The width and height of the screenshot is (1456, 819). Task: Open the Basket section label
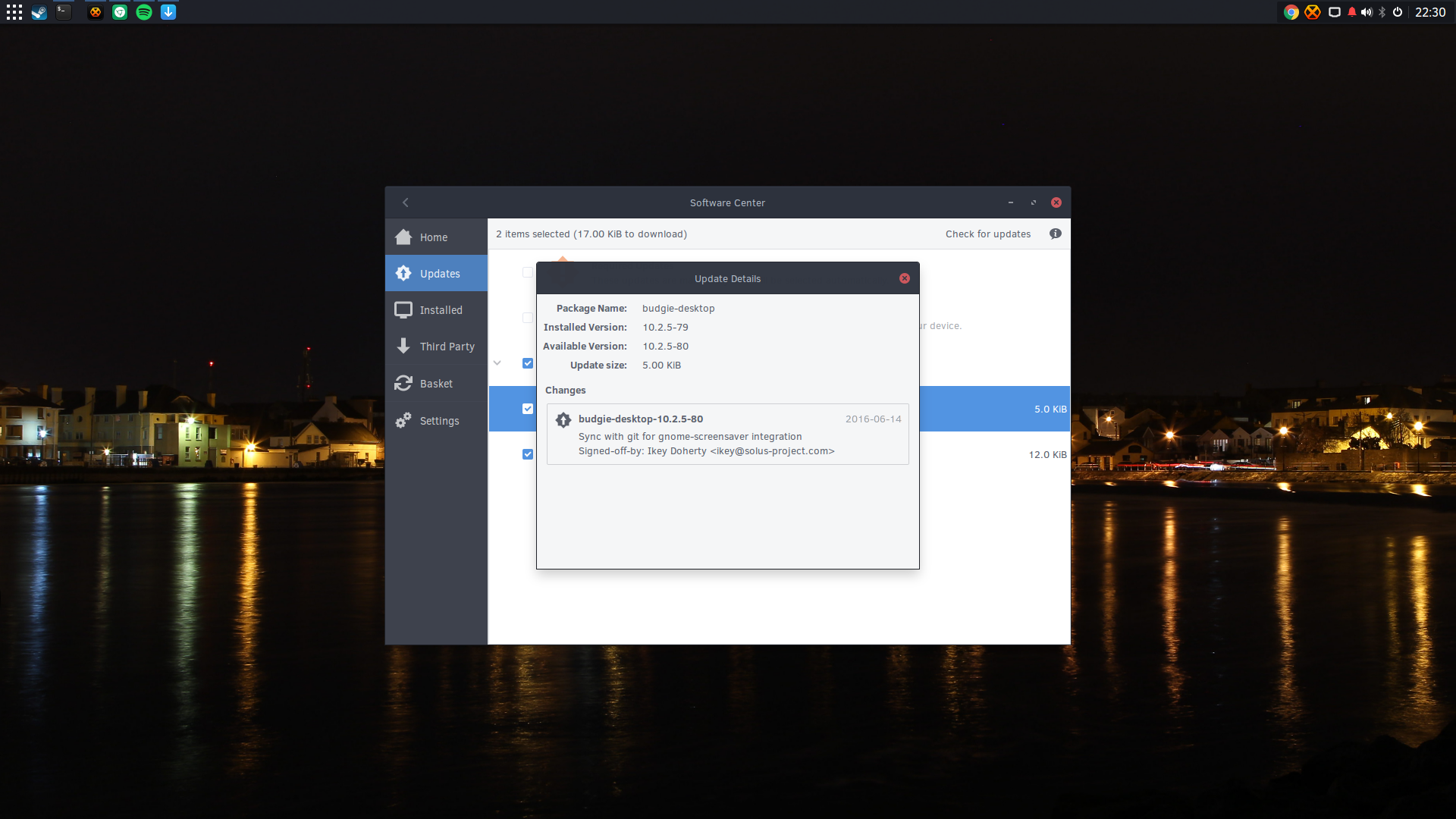click(x=436, y=384)
